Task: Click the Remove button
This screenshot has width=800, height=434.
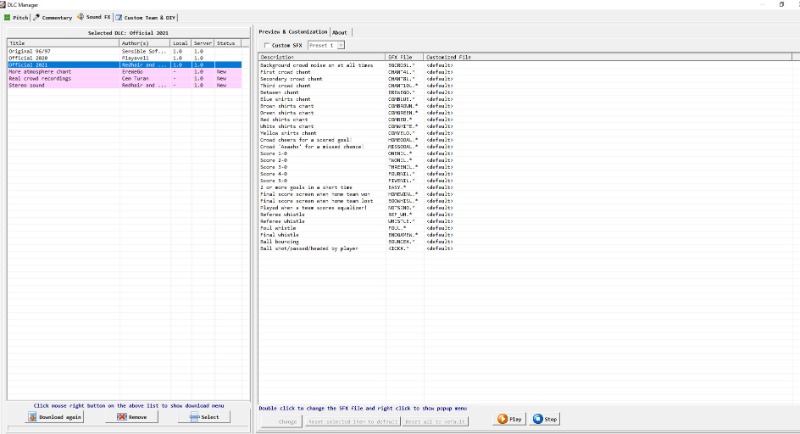Action: (131, 417)
